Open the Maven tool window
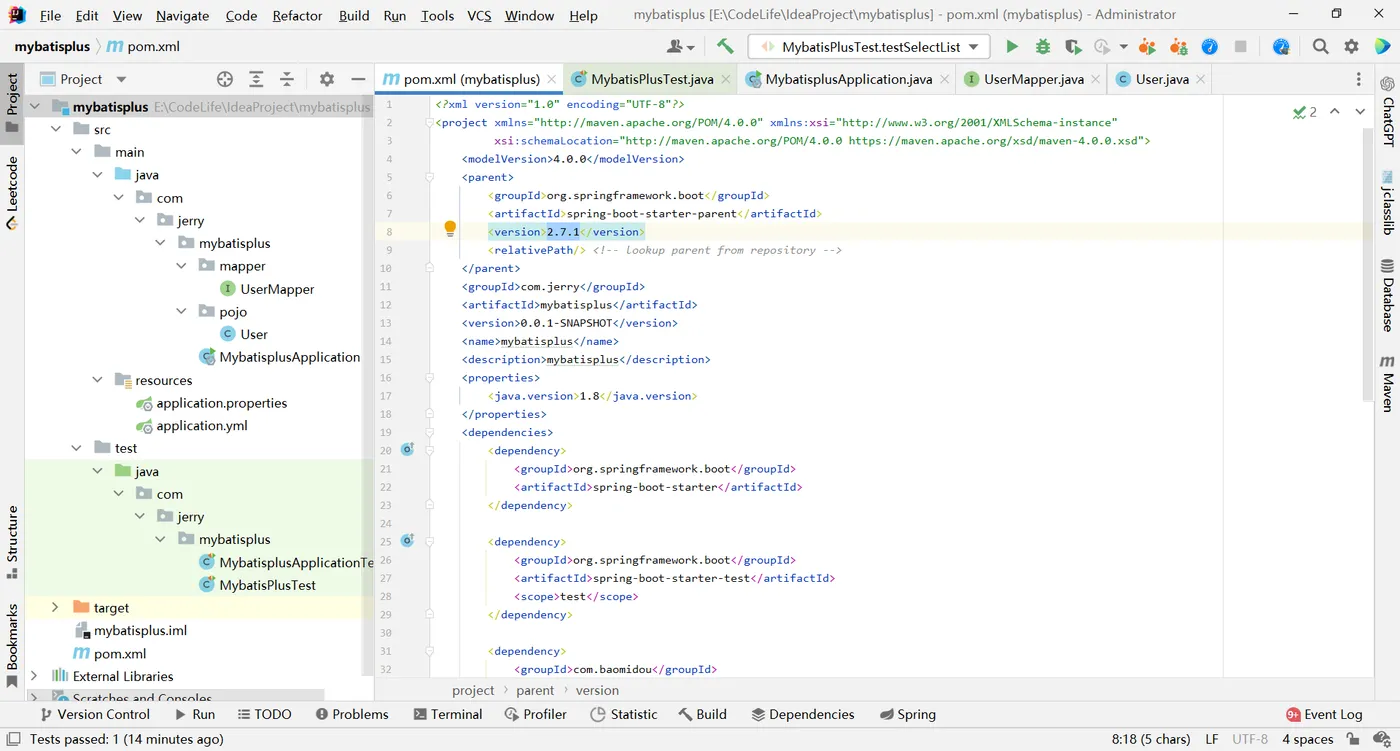This screenshot has height=751, width=1400. click(1388, 384)
